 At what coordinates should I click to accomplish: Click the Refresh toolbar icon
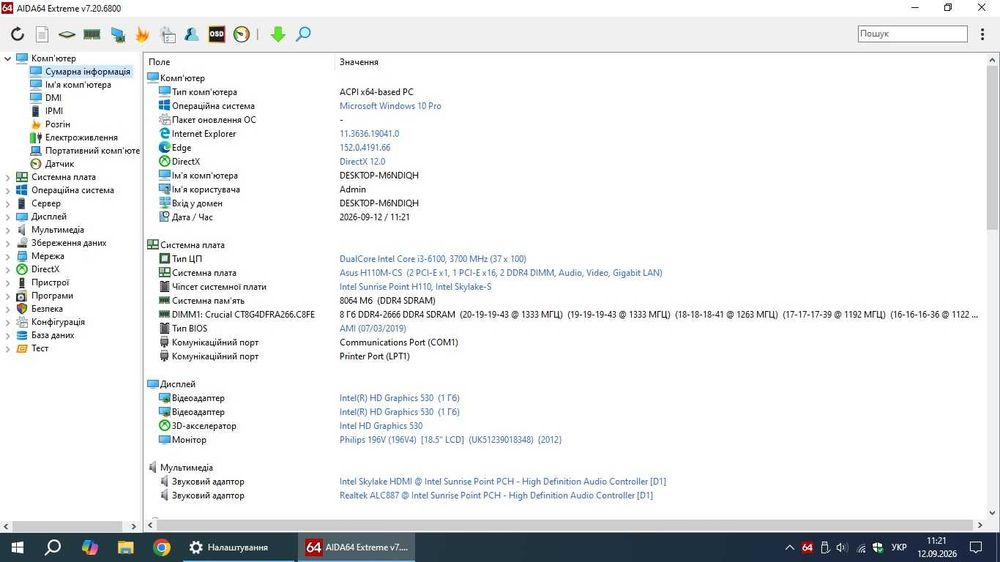point(17,34)
